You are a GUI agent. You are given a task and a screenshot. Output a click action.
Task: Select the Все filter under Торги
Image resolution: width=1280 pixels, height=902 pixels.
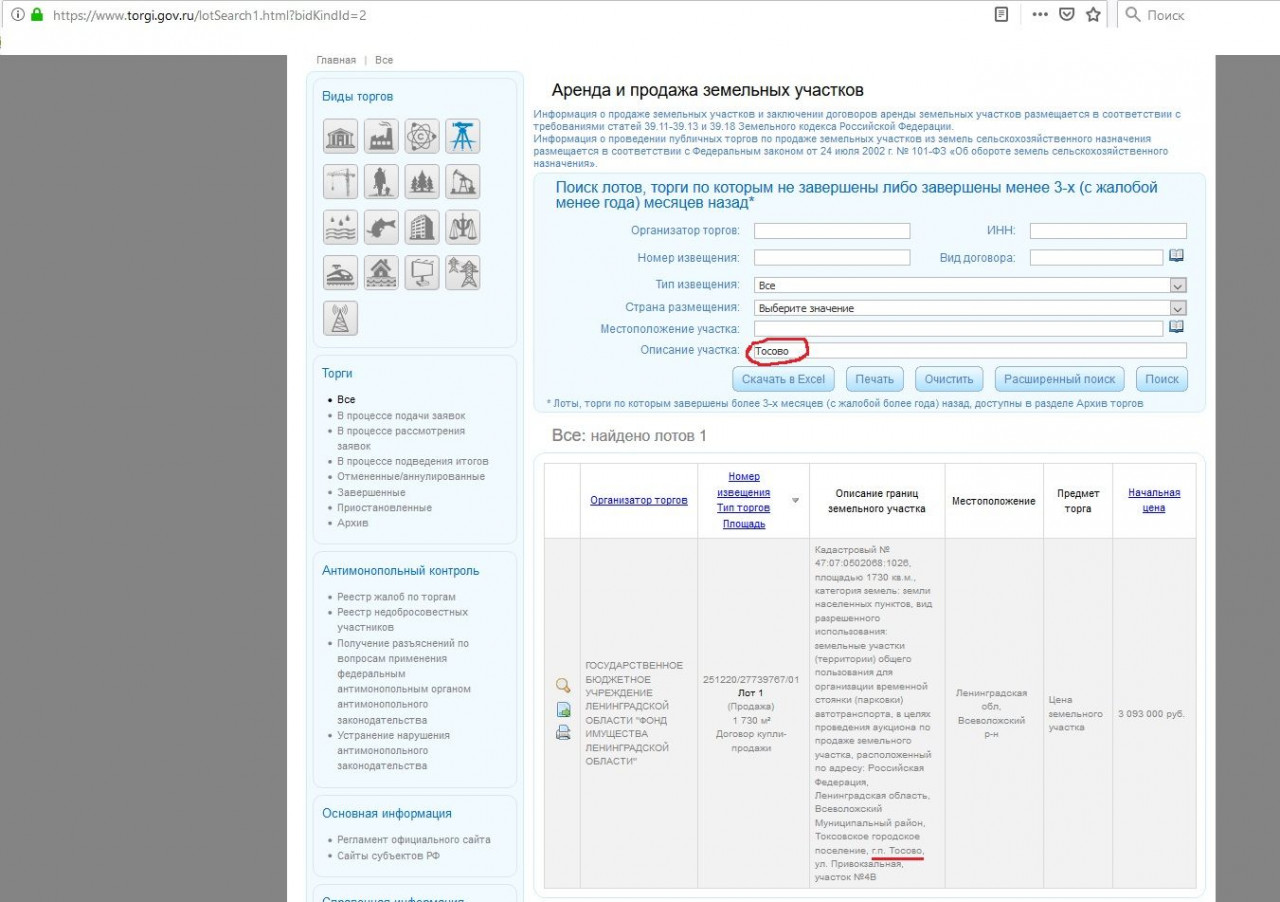tap(346, 400)
